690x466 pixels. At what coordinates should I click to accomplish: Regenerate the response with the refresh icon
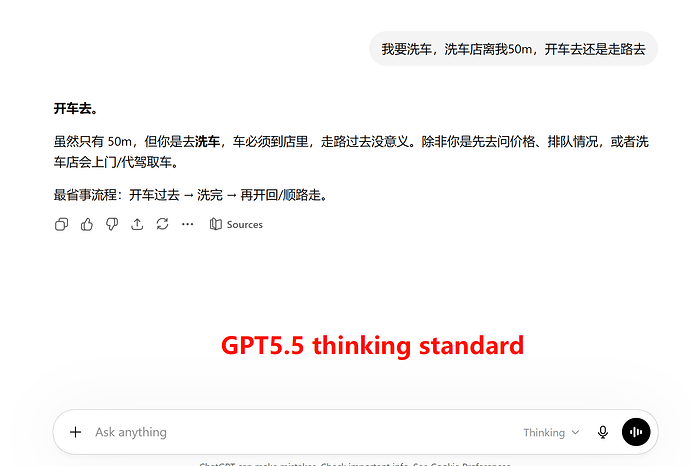pyautogui.click(x=162, y=224)
